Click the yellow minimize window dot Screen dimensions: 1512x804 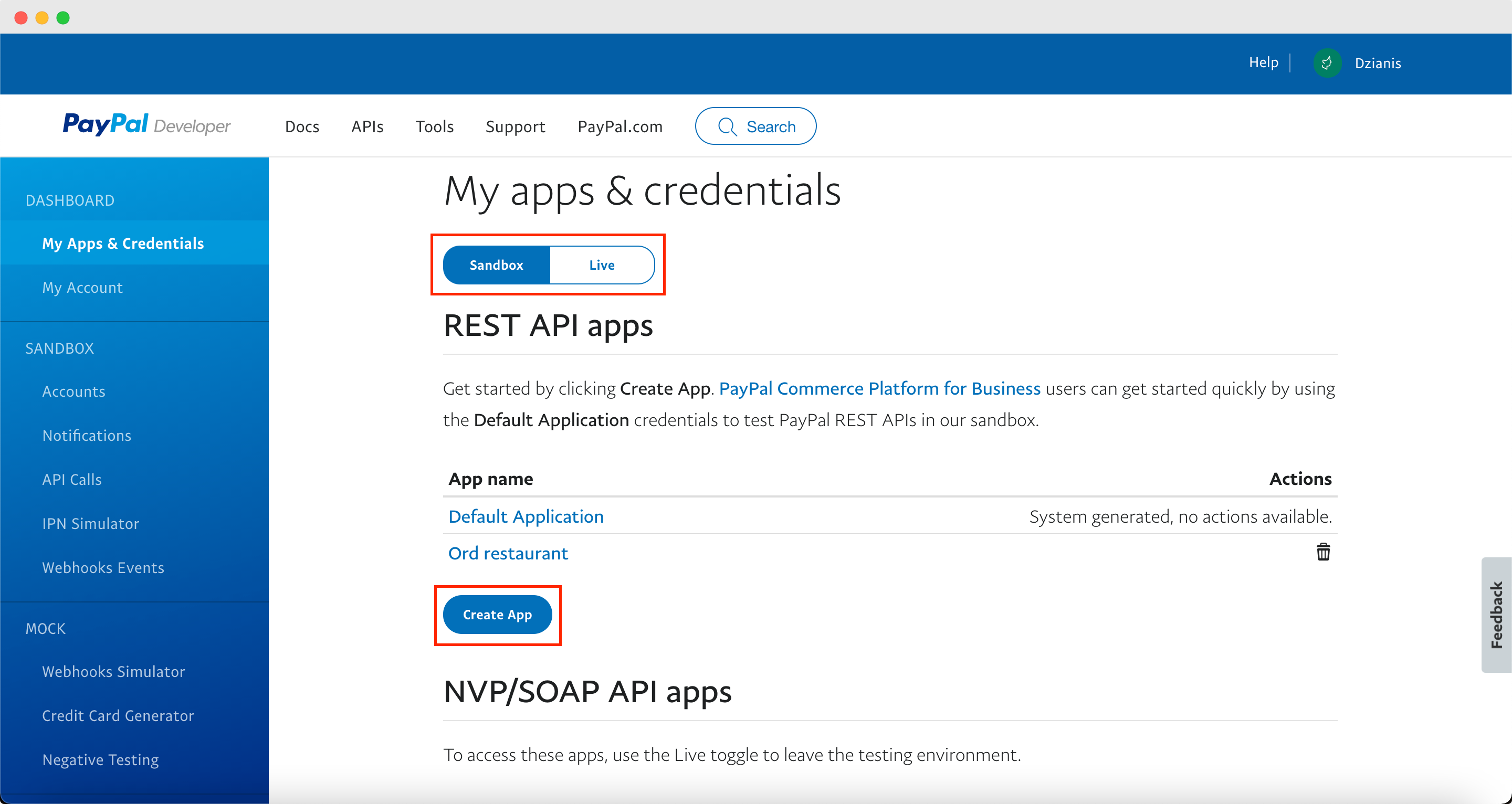[x=42, y=18]
